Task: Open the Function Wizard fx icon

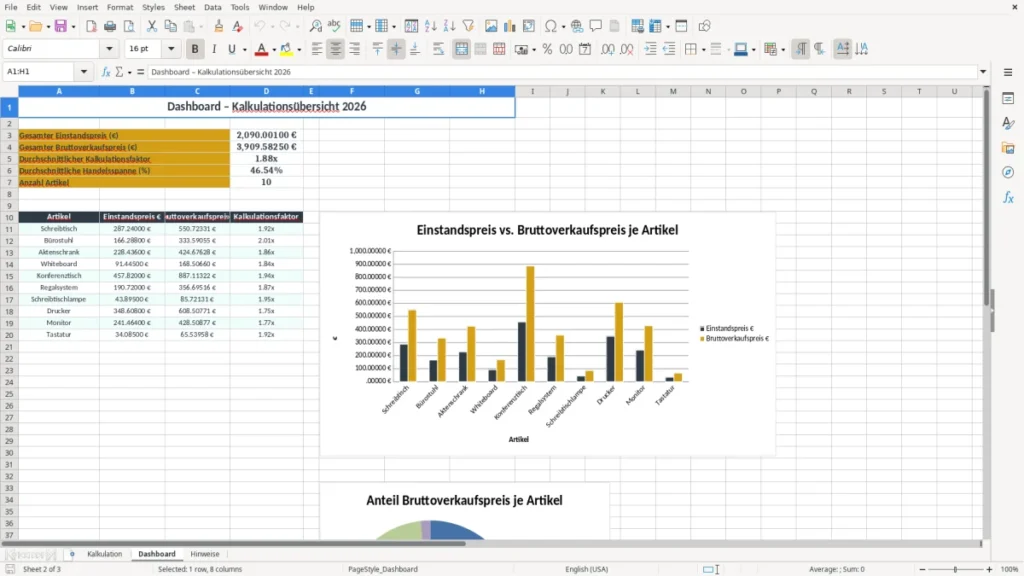Action: [106, 72]
